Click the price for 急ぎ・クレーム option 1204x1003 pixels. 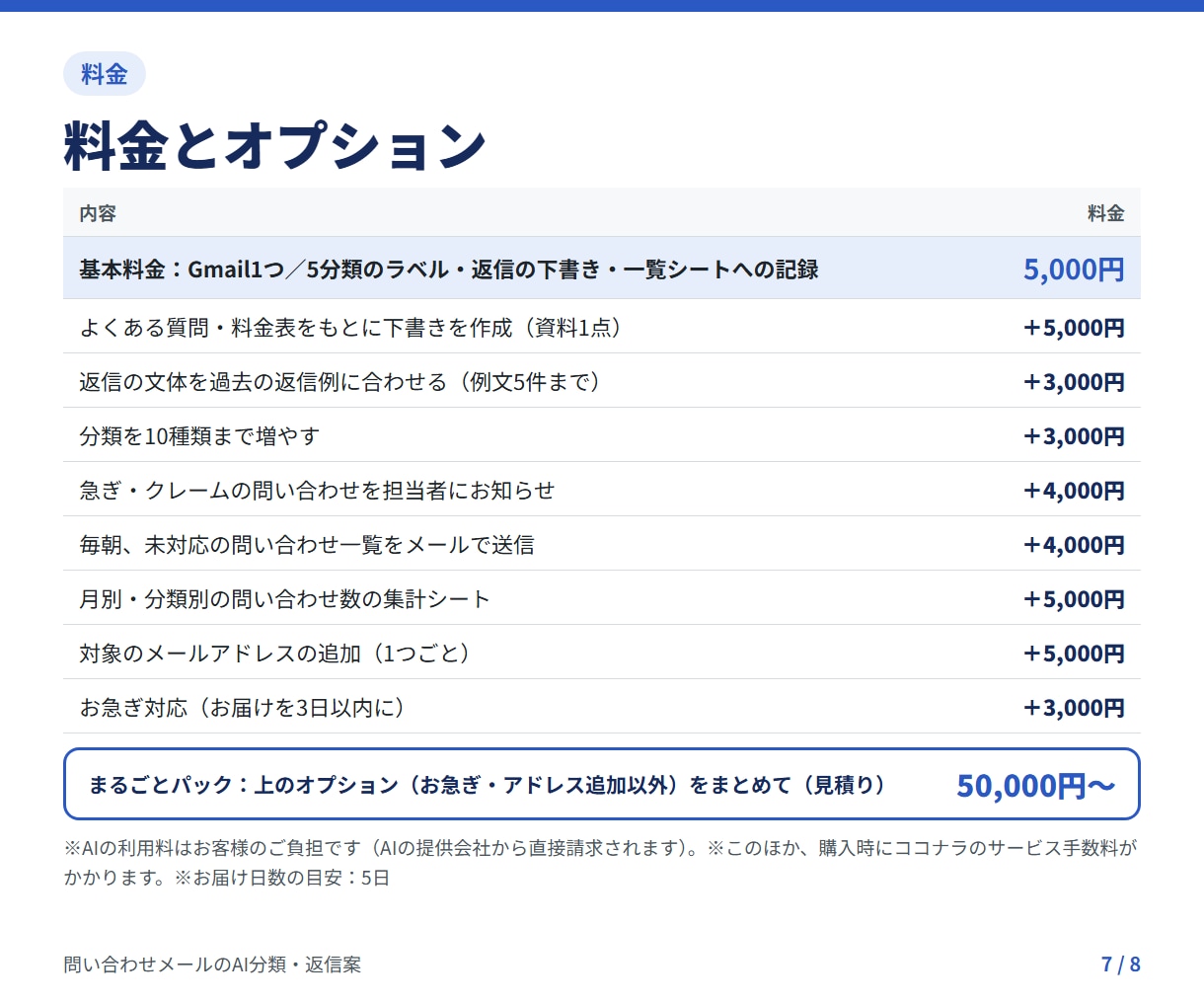[1074, 491]
